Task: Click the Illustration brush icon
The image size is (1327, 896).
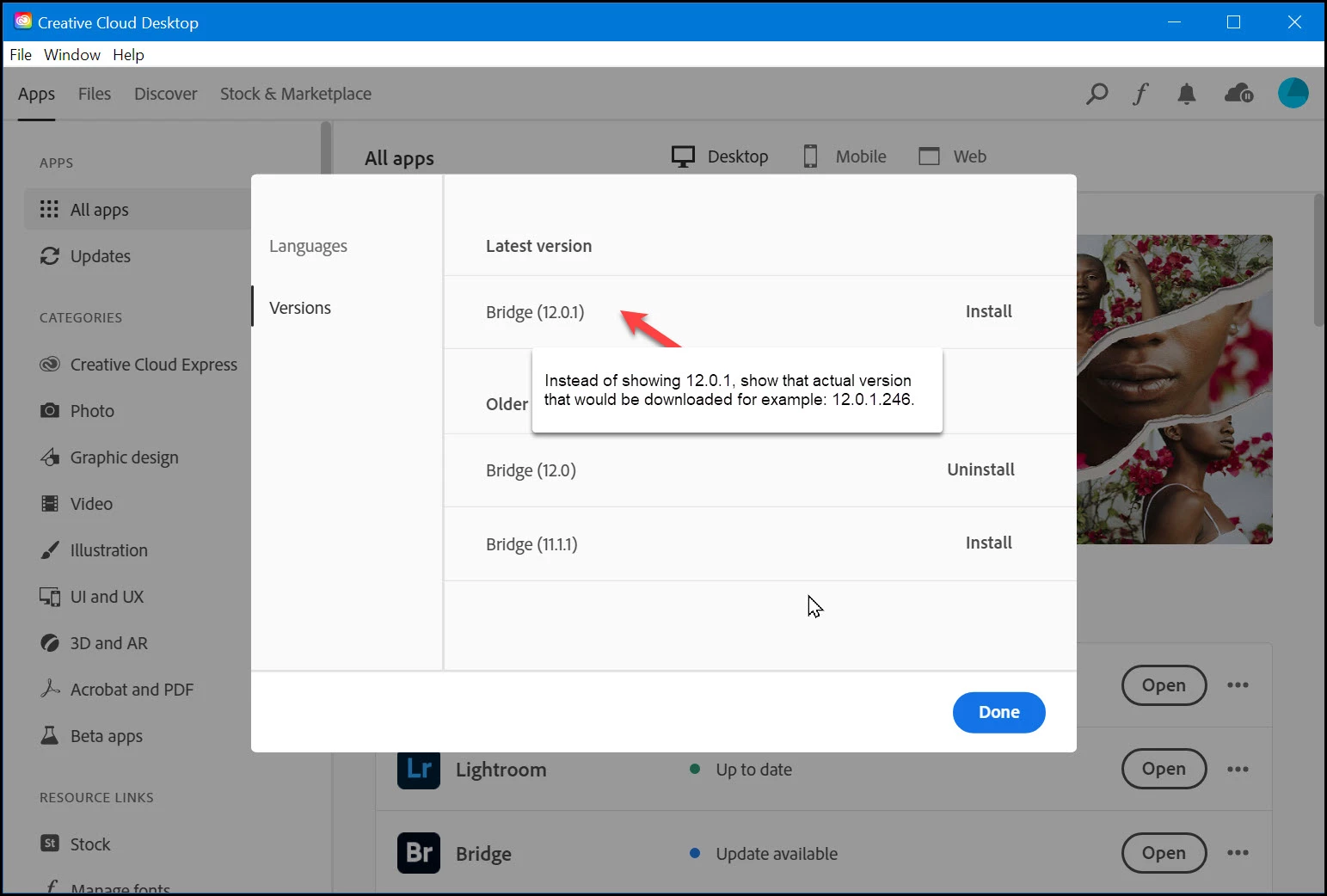Action: (50, 550)
